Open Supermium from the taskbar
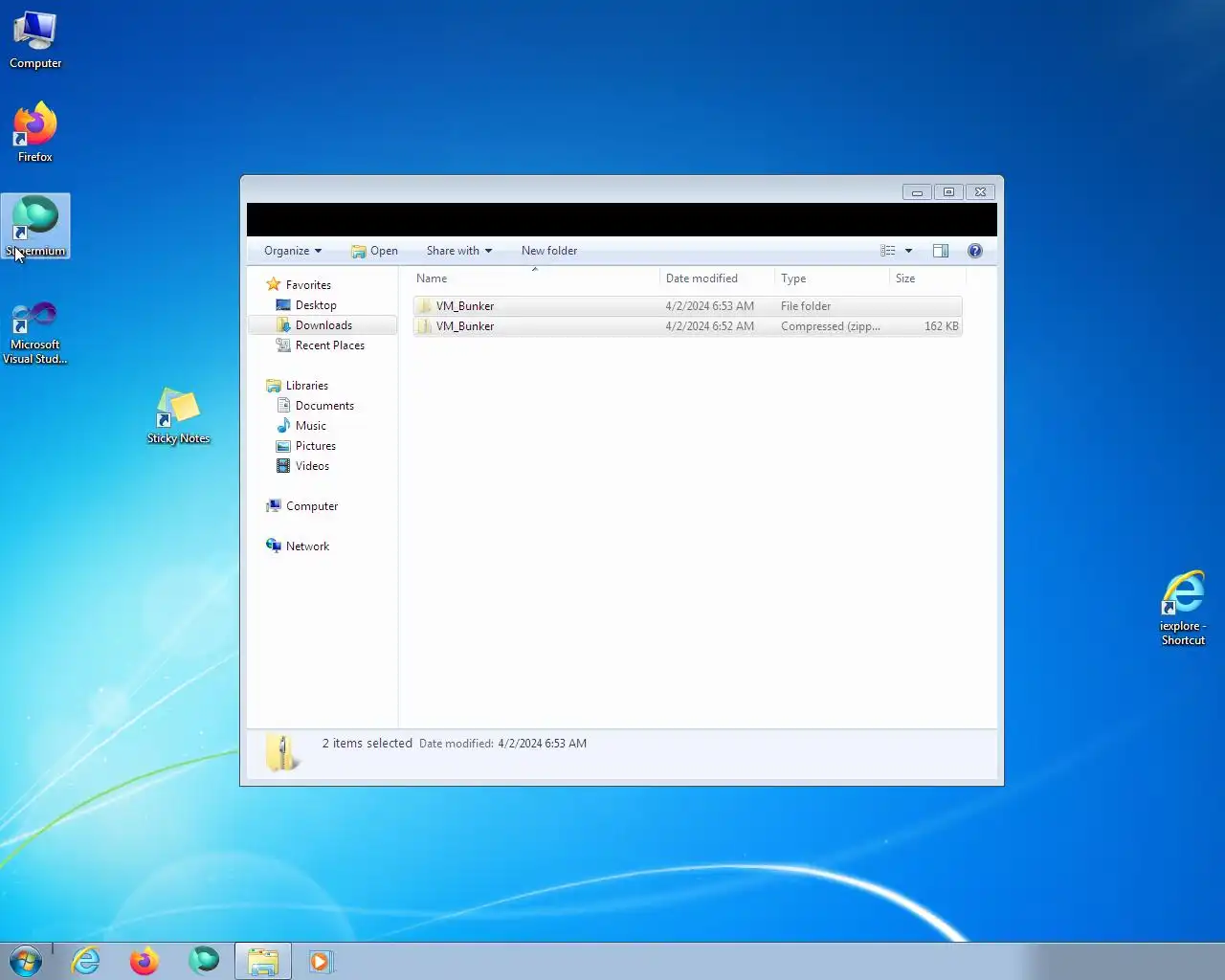 point(204,961)
